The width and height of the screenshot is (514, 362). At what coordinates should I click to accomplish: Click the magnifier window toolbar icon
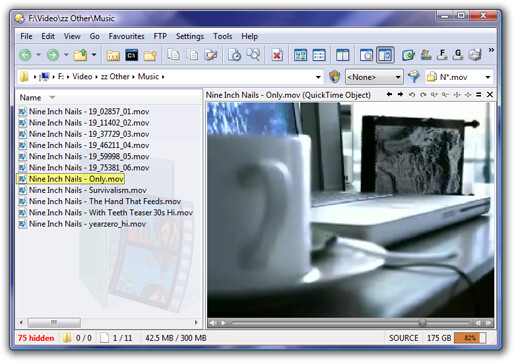[x=366, y=55]
